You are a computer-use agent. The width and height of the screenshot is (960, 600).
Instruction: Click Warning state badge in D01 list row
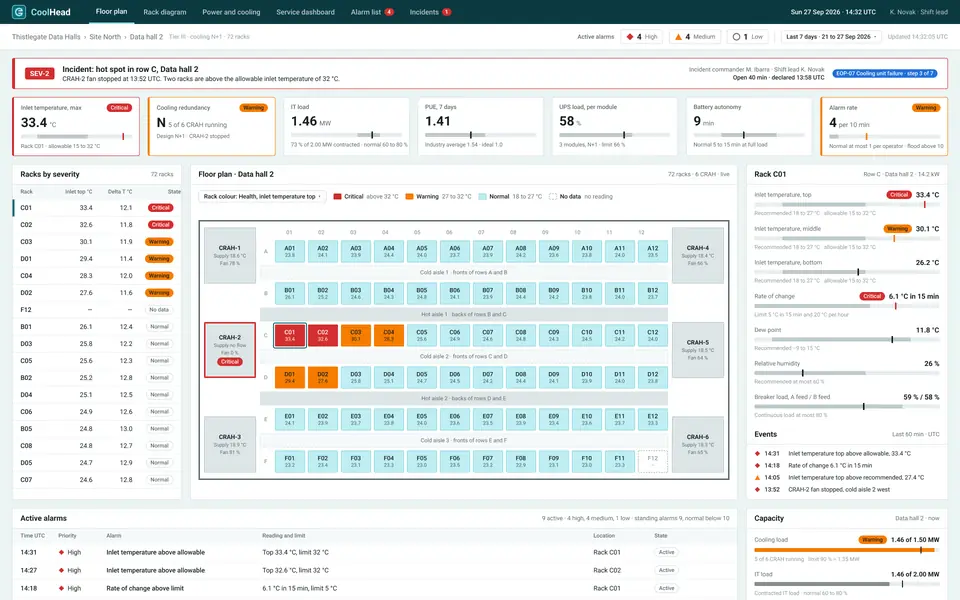click(159, 259)
